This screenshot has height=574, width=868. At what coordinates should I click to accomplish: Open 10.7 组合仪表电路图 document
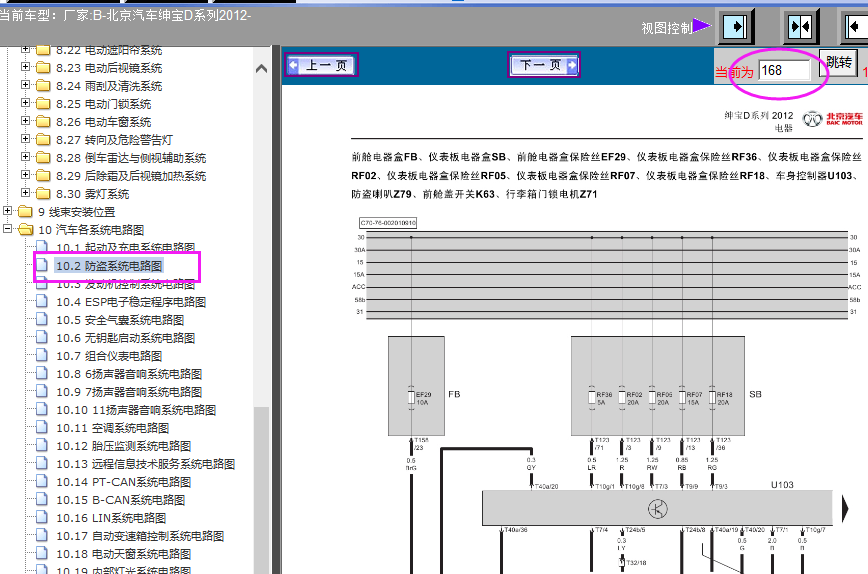109,356
